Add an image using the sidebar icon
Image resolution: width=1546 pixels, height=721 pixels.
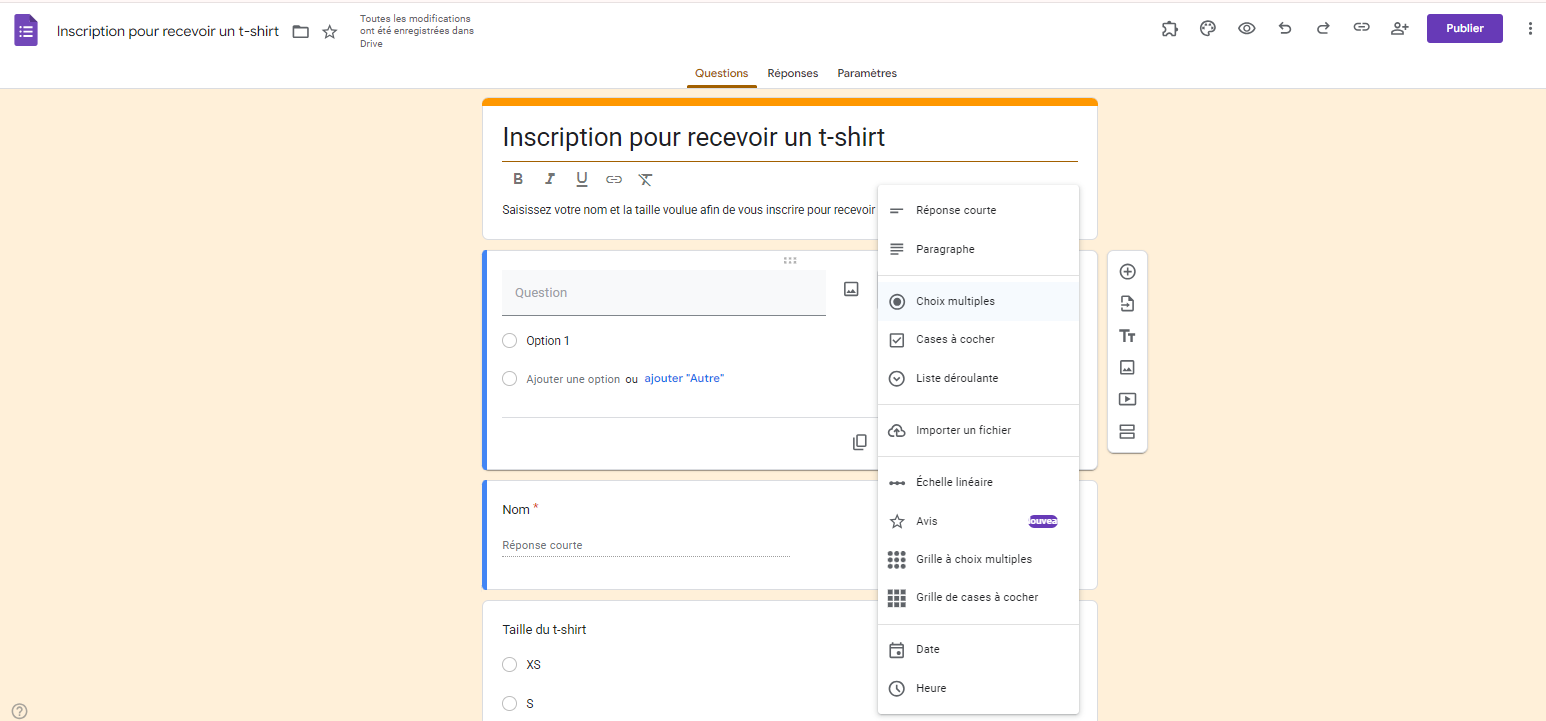pyautogui.click(x=1127, y=367)
